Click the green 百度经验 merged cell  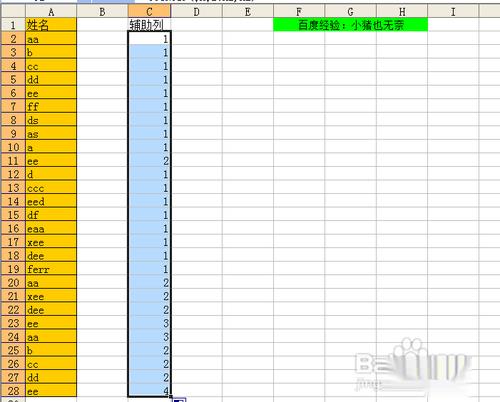tap(350, 25)
